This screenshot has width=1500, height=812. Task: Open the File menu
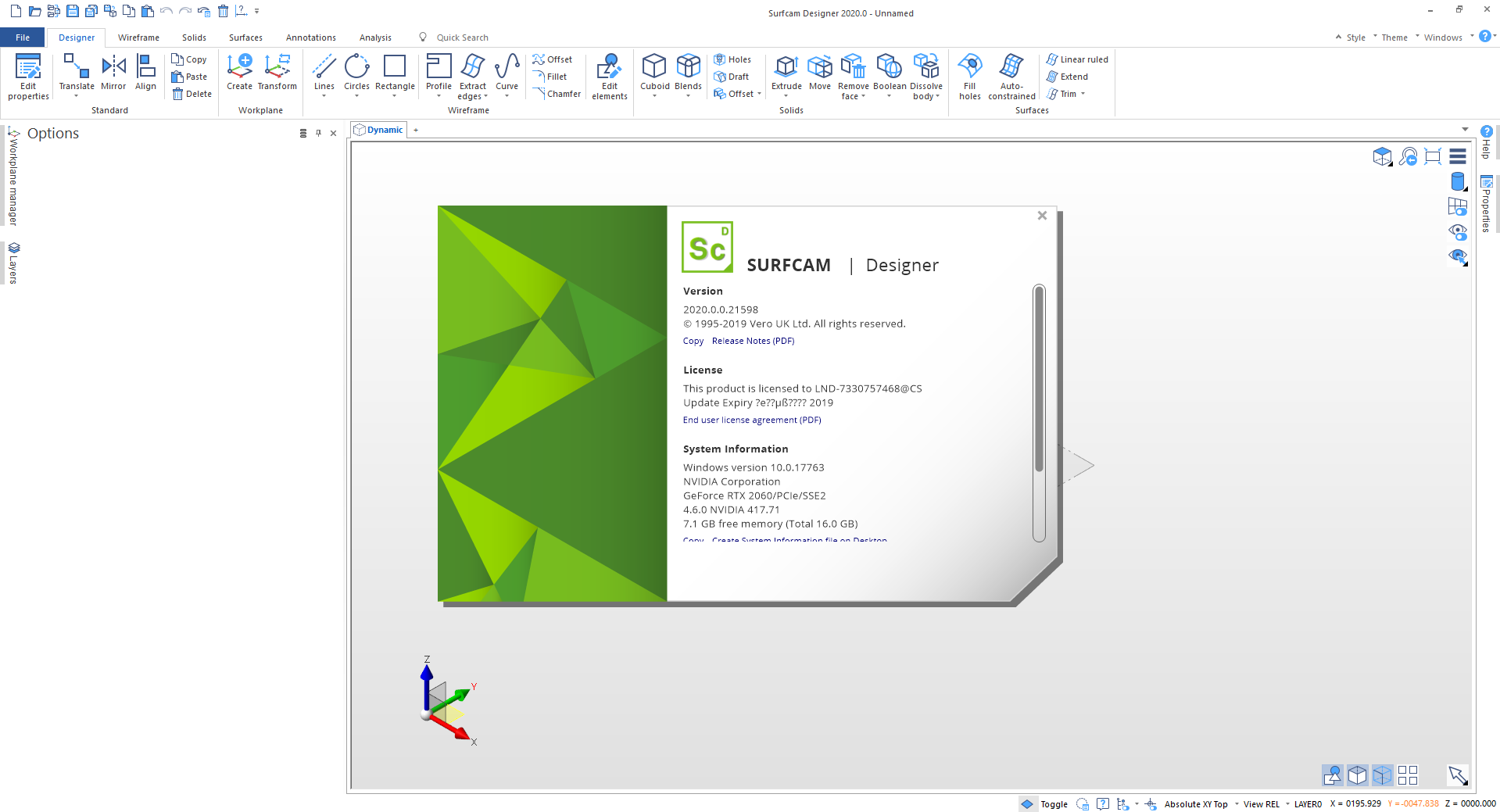pos(23,38)
